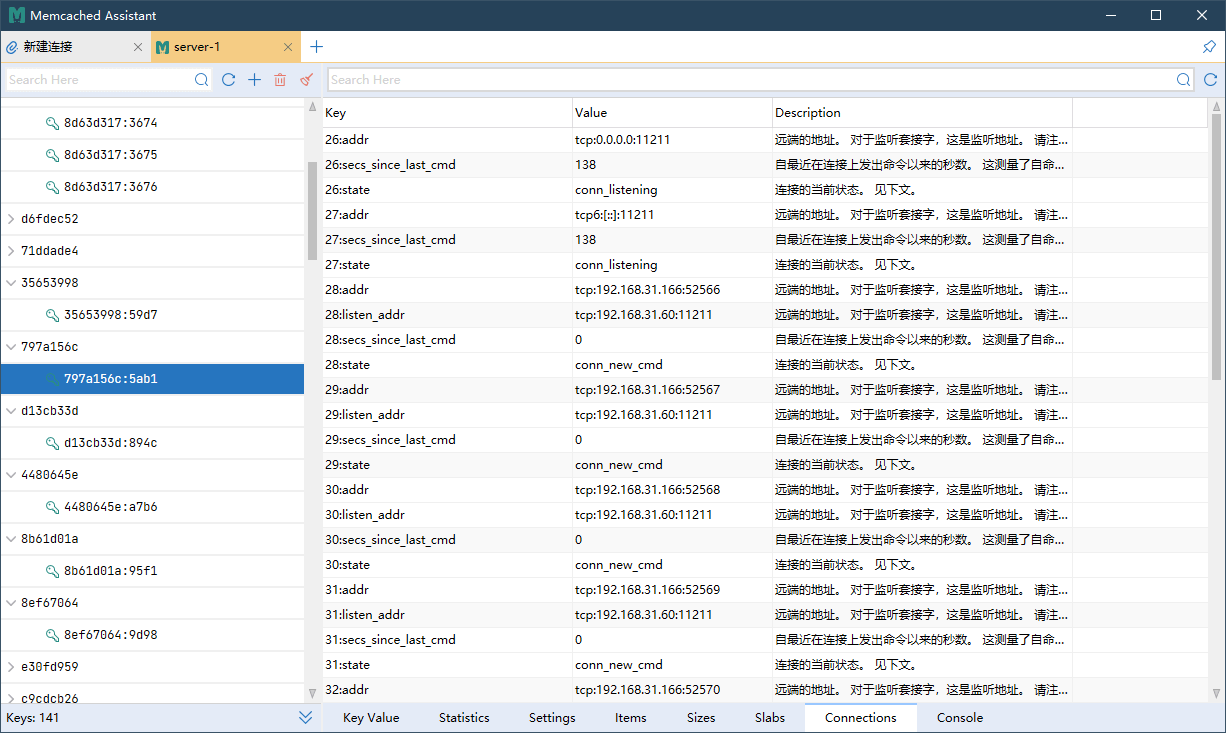This screenshot has height=733, width=1226.
Task: Click the 27:state key cell
Action: pos(448,265)
